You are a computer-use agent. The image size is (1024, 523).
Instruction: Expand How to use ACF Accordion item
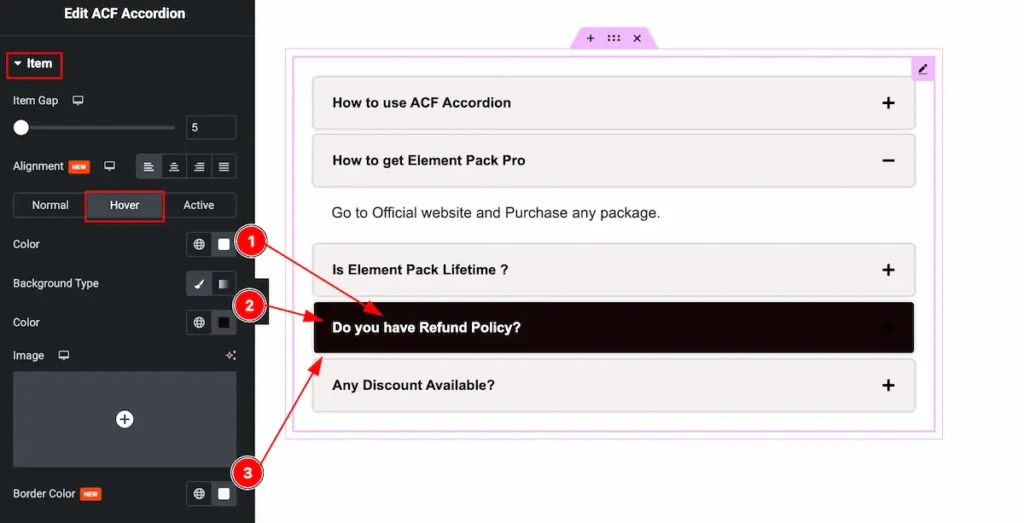point(888,103)
